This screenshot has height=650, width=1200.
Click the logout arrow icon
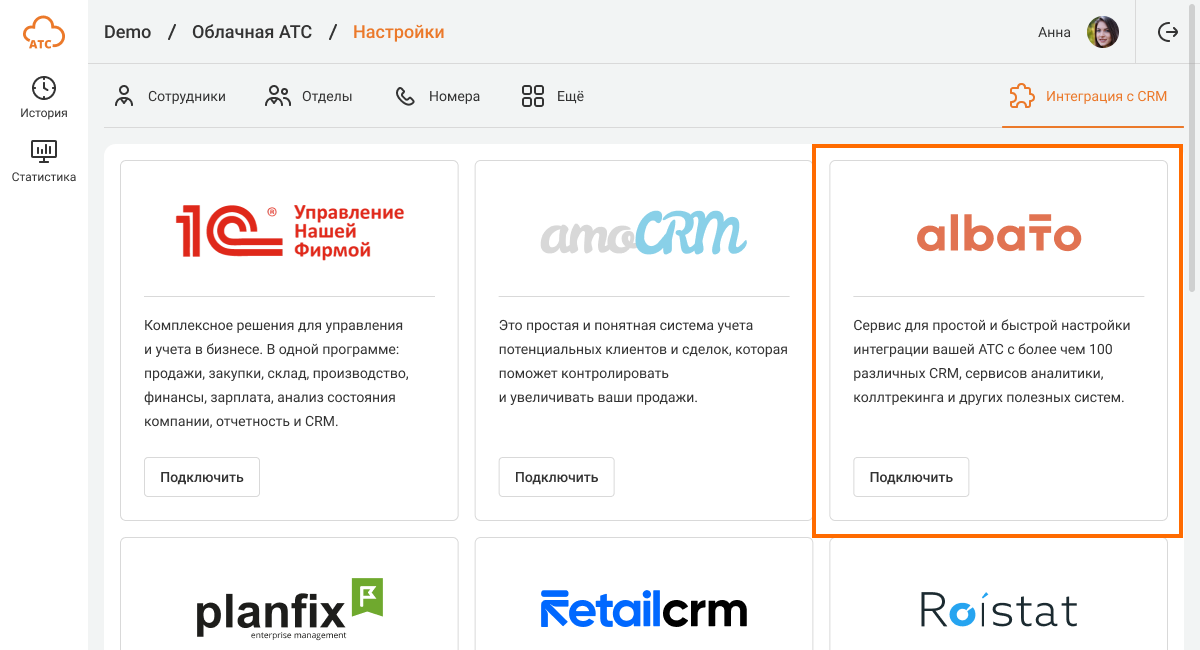click(x=1168, y=32)
